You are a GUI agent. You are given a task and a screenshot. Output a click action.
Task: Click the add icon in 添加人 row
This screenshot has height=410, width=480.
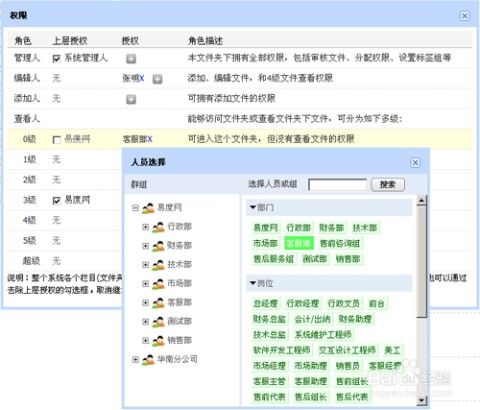coord(131,99)
